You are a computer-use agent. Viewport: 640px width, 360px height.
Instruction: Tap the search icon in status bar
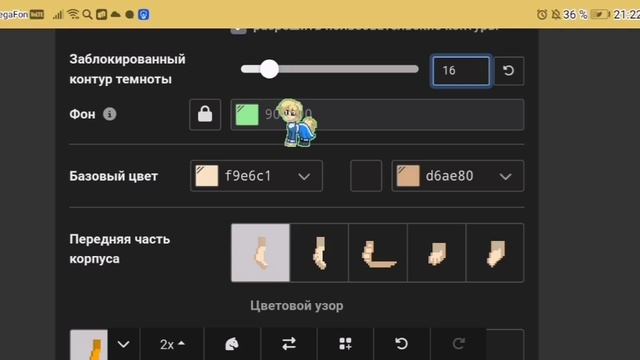pyautogui.click(x=87, y=15)
